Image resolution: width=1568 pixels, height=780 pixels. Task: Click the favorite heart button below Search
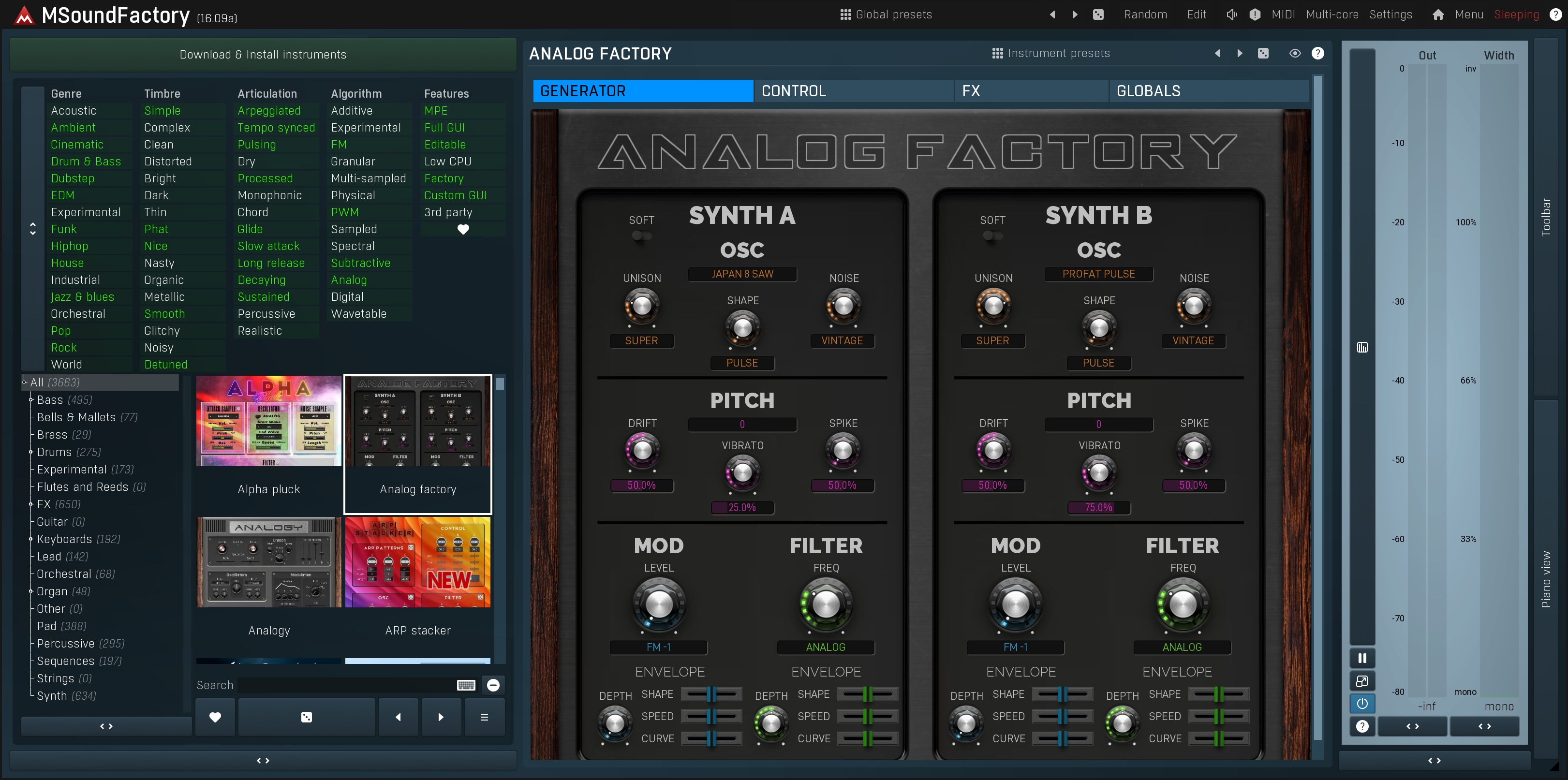(x=215, y=717)
